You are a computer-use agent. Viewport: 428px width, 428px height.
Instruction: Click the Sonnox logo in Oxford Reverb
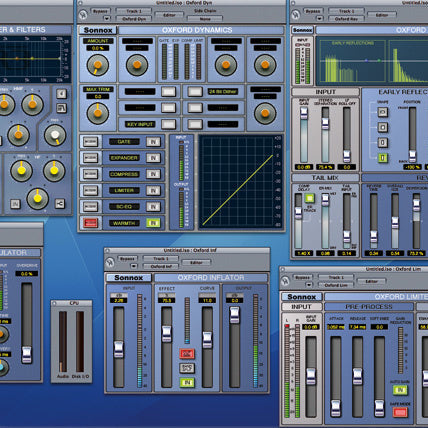(x=303, y=30)
